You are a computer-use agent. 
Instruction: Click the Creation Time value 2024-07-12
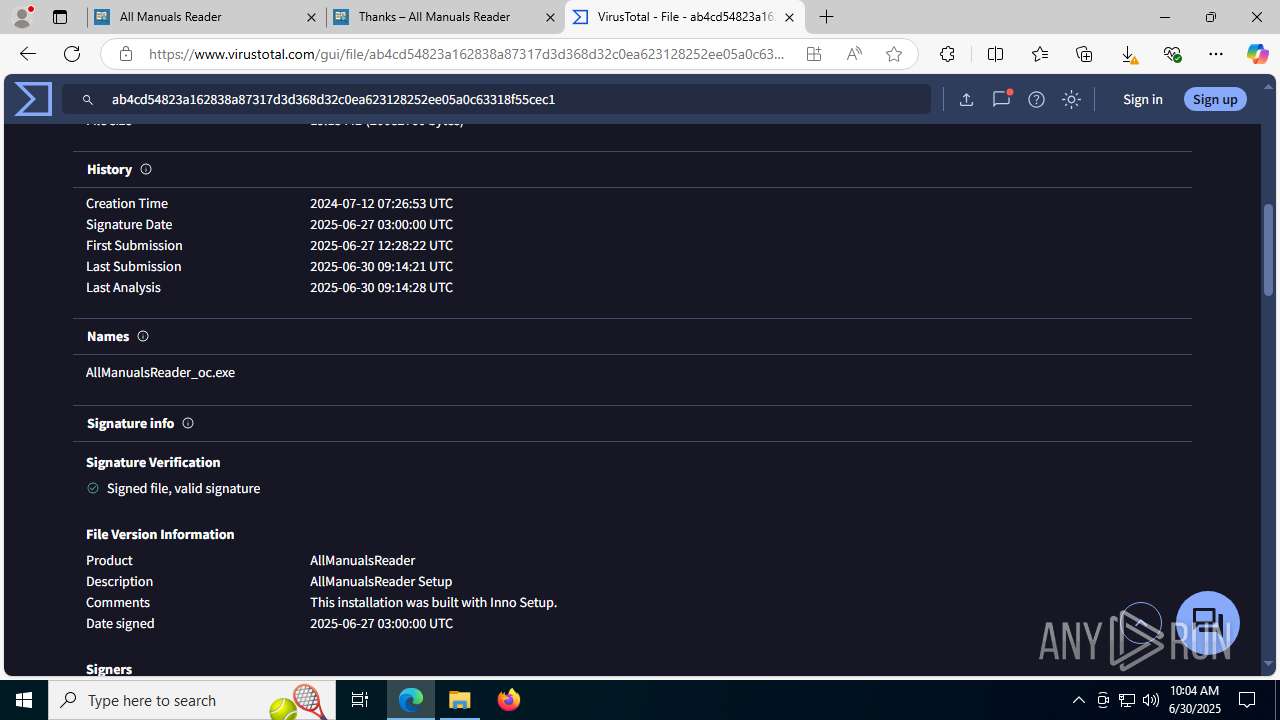point(381,203)
